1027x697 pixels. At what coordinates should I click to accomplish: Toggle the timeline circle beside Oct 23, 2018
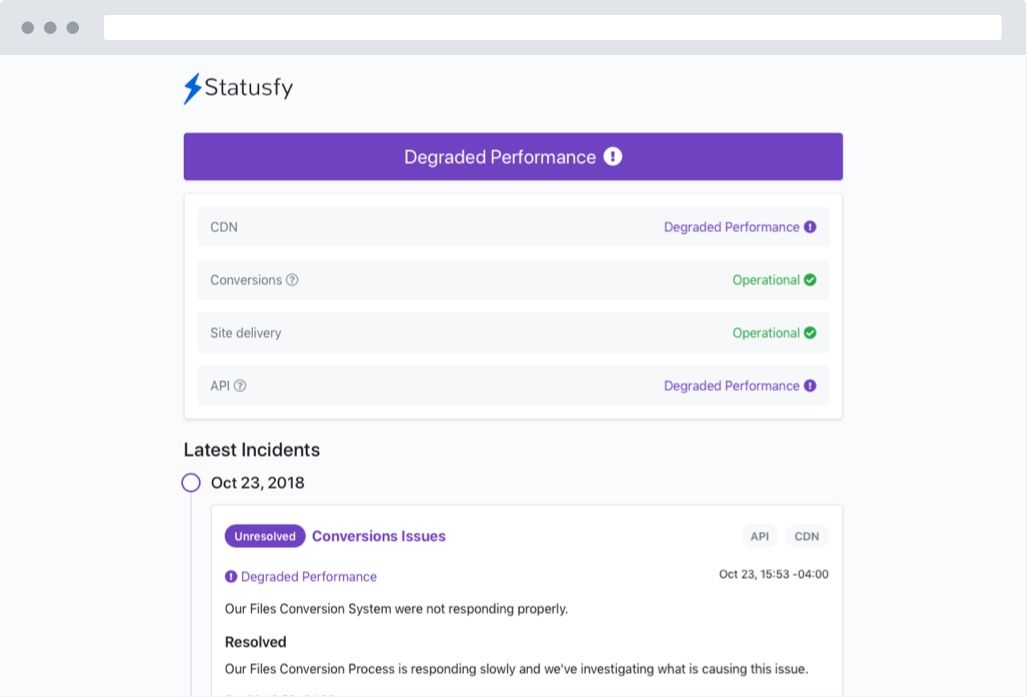(191, 482)
